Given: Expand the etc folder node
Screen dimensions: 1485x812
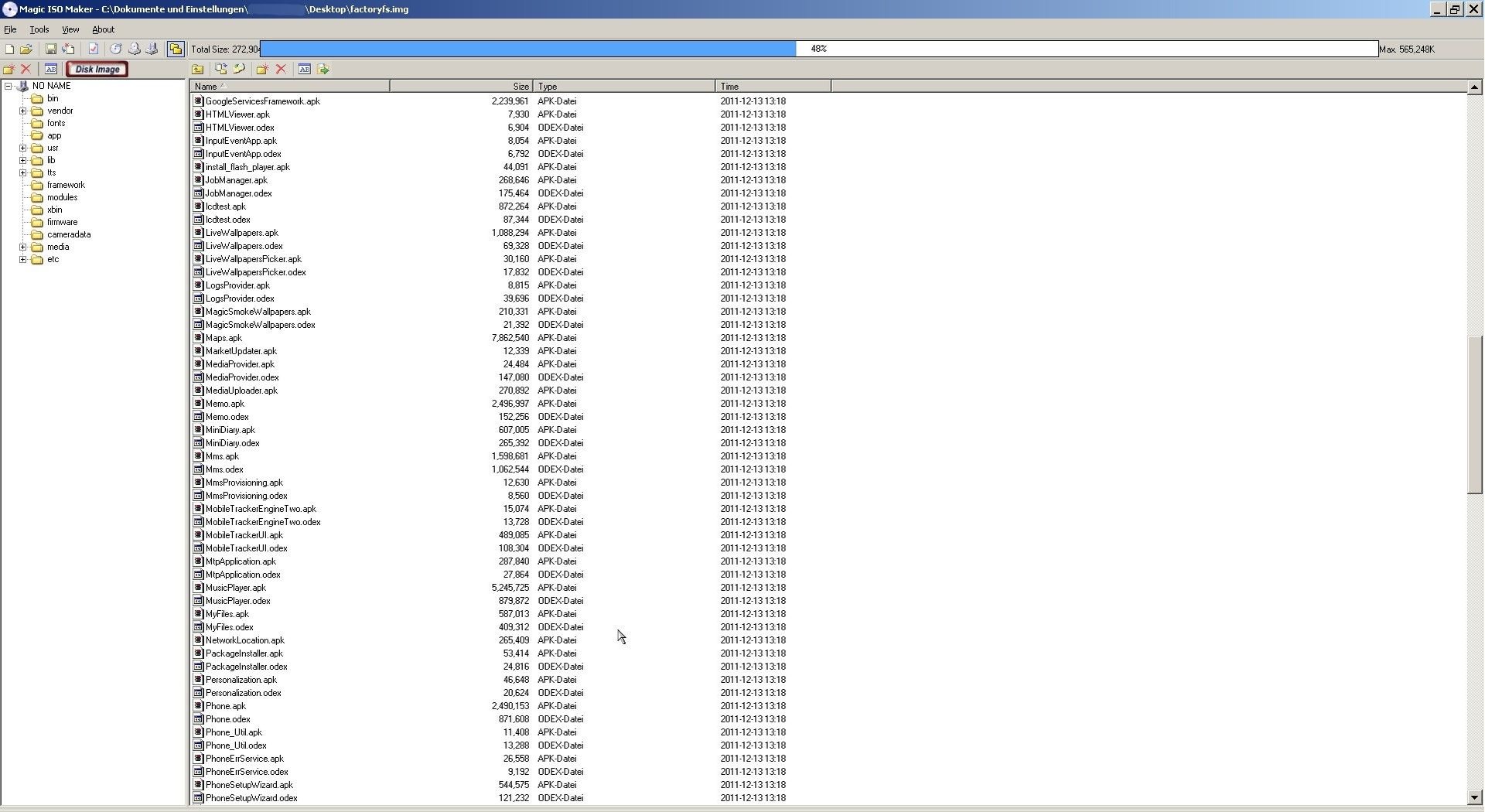Looking at the screenshot, I should 22,259.
